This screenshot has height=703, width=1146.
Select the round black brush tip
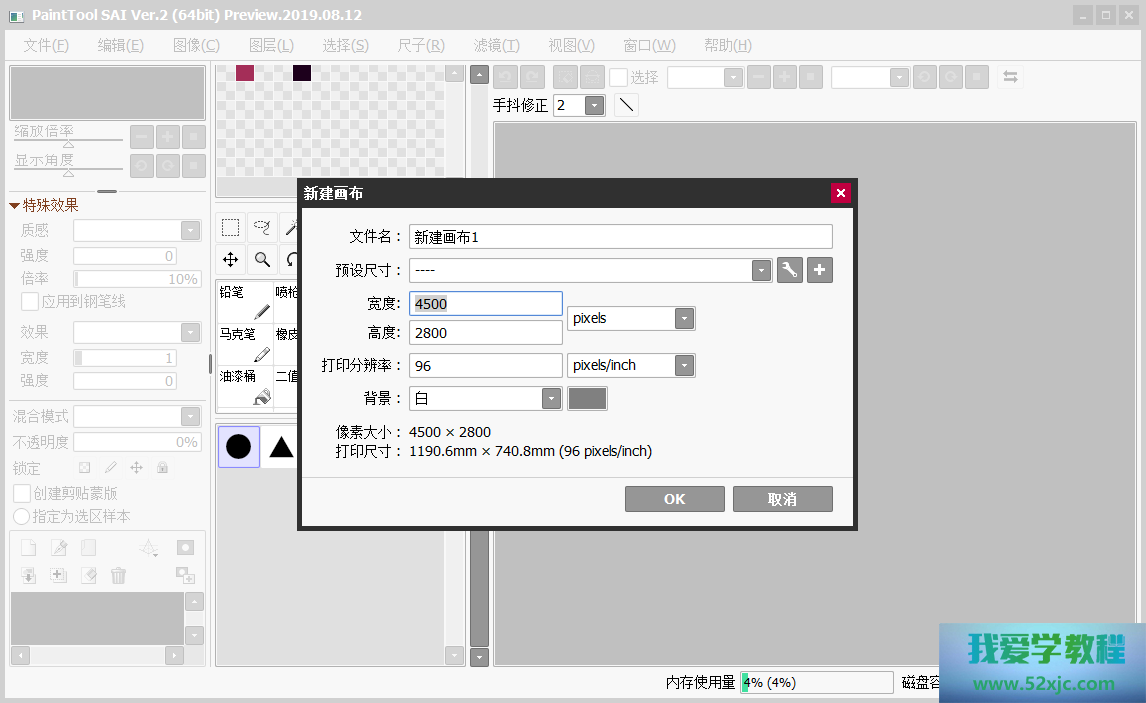[x=238, y=447]
